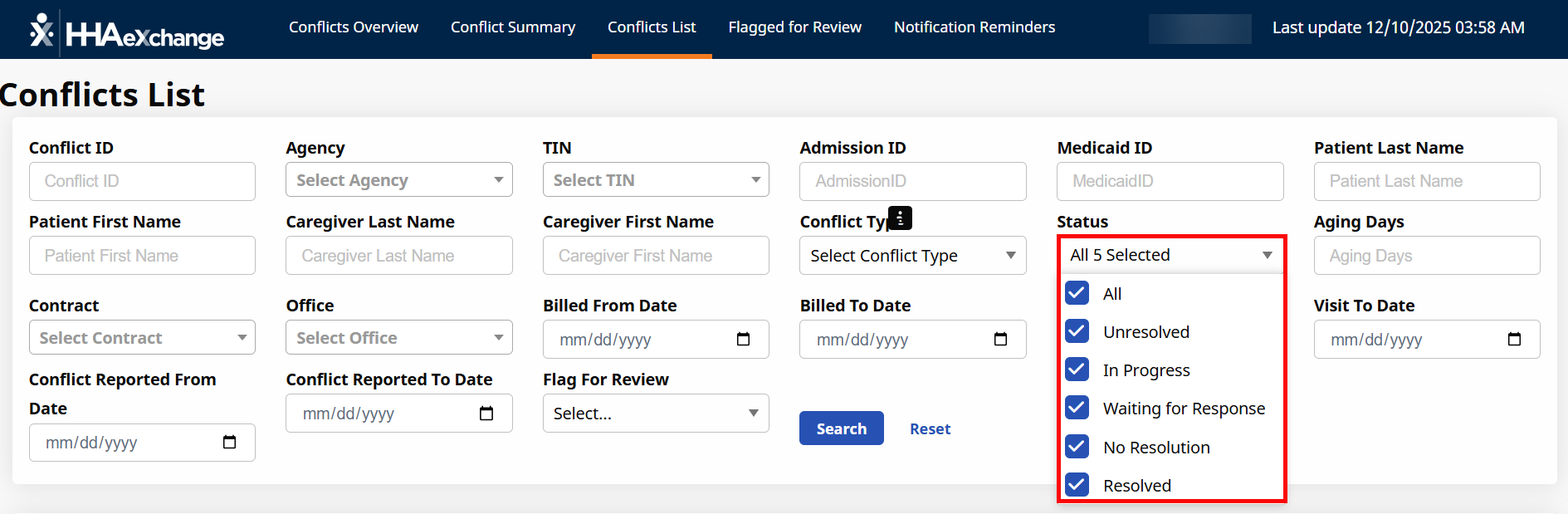Open Conflict Reported From Date calendar icon
Screen dimensions: 1568x514
[x=230, y=443]
